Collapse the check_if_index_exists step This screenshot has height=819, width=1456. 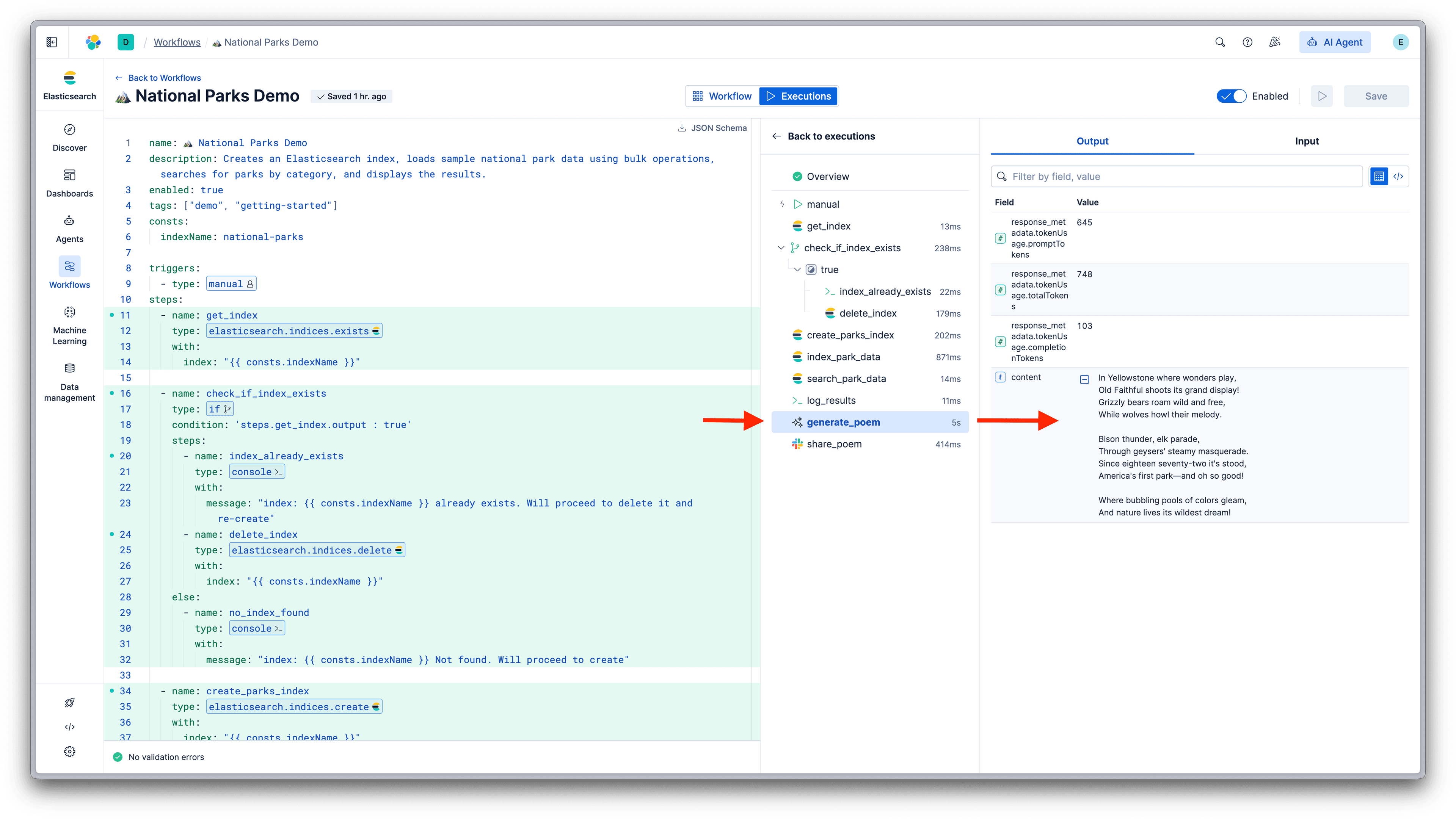pyautogui.click(x=781, y=247)
